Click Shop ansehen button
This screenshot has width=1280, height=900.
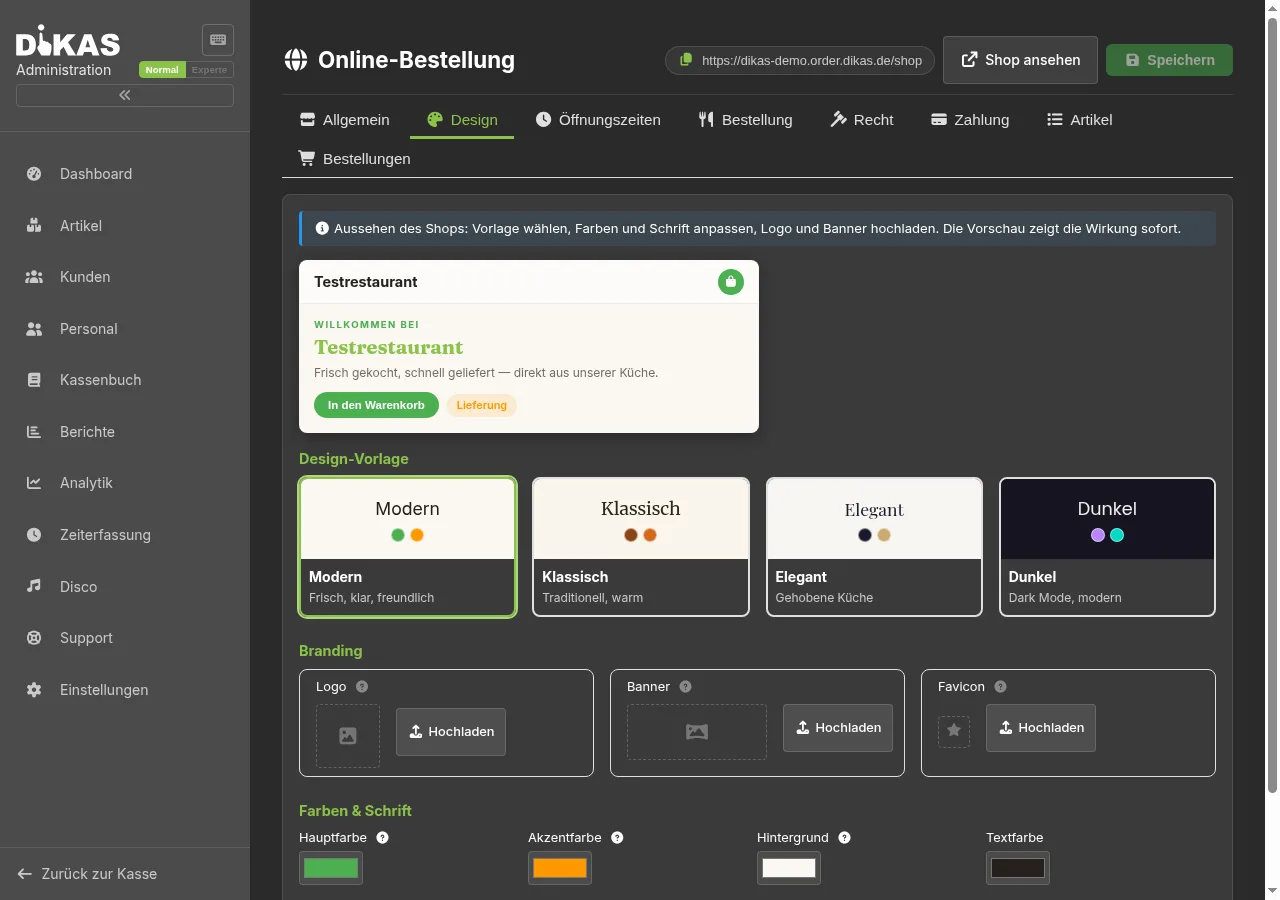(1020, 60)
